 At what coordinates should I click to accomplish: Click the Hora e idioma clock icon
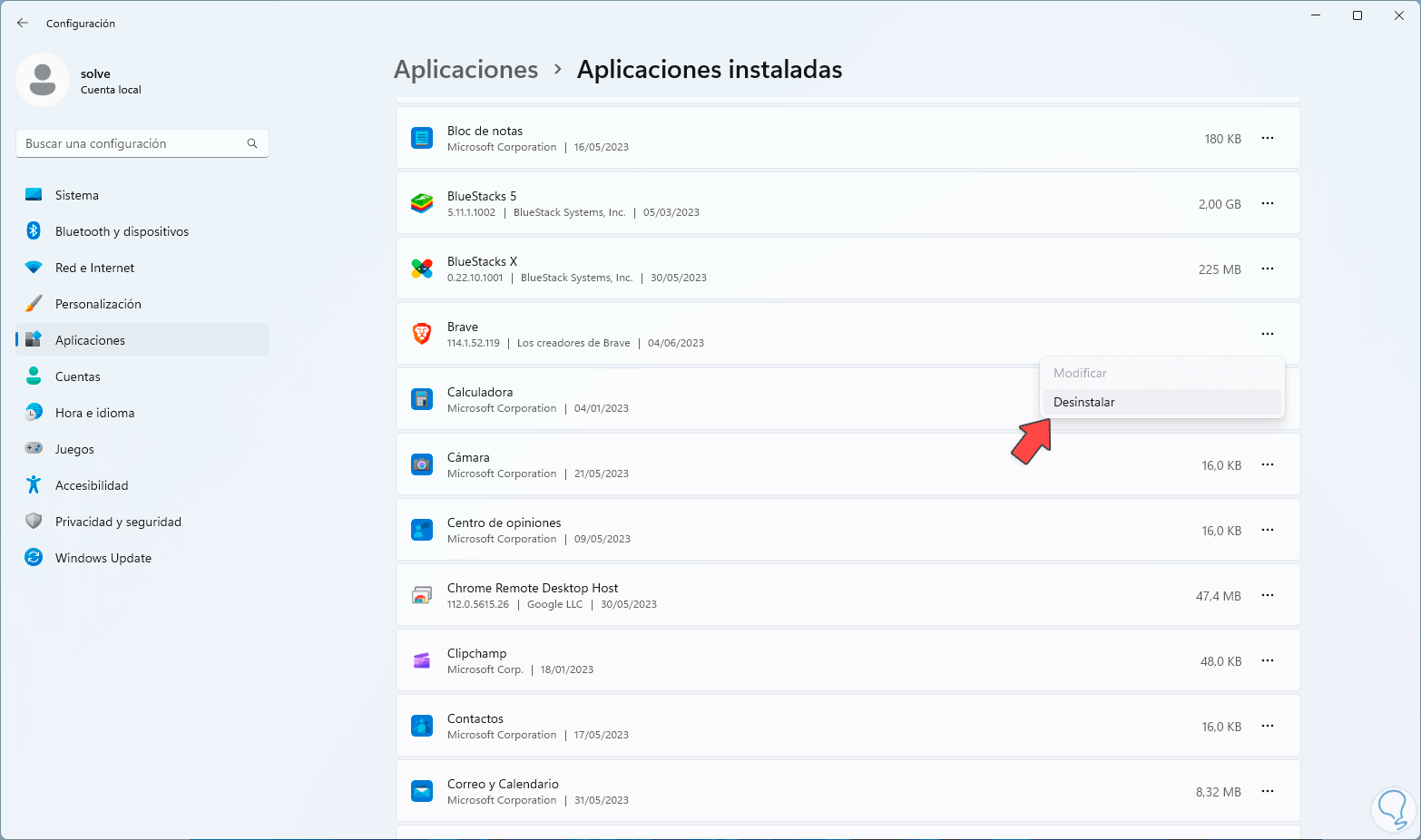34,413
